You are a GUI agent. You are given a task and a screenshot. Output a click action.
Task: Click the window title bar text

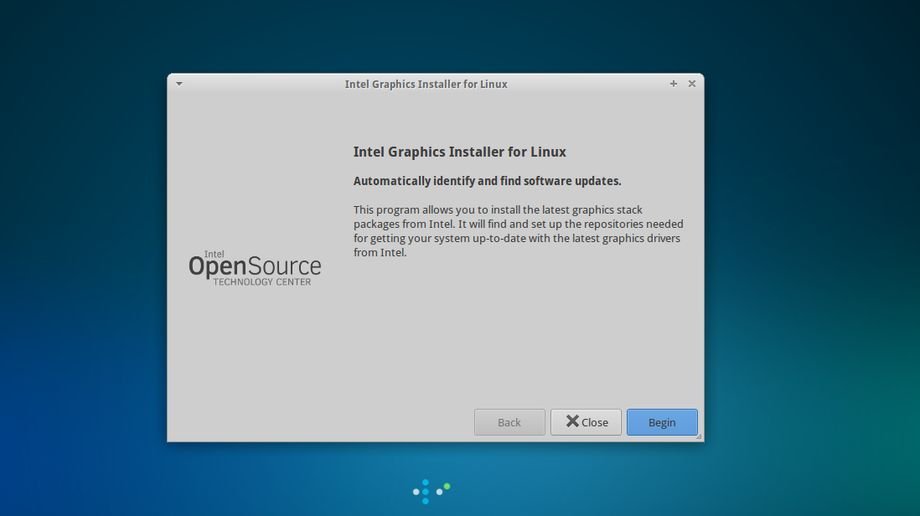[x=426, y=84]
